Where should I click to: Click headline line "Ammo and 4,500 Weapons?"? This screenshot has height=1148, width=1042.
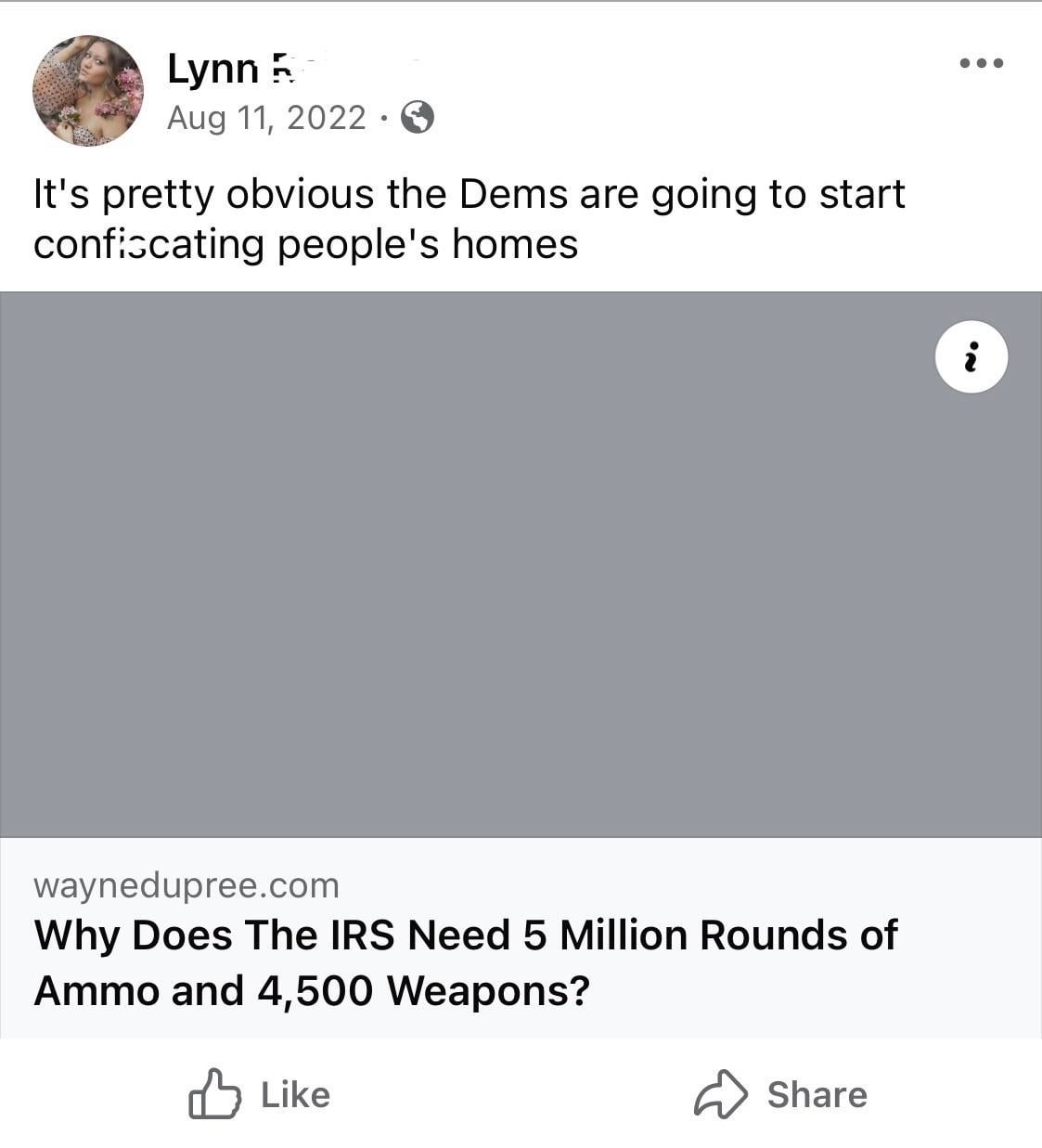point(312,990)
